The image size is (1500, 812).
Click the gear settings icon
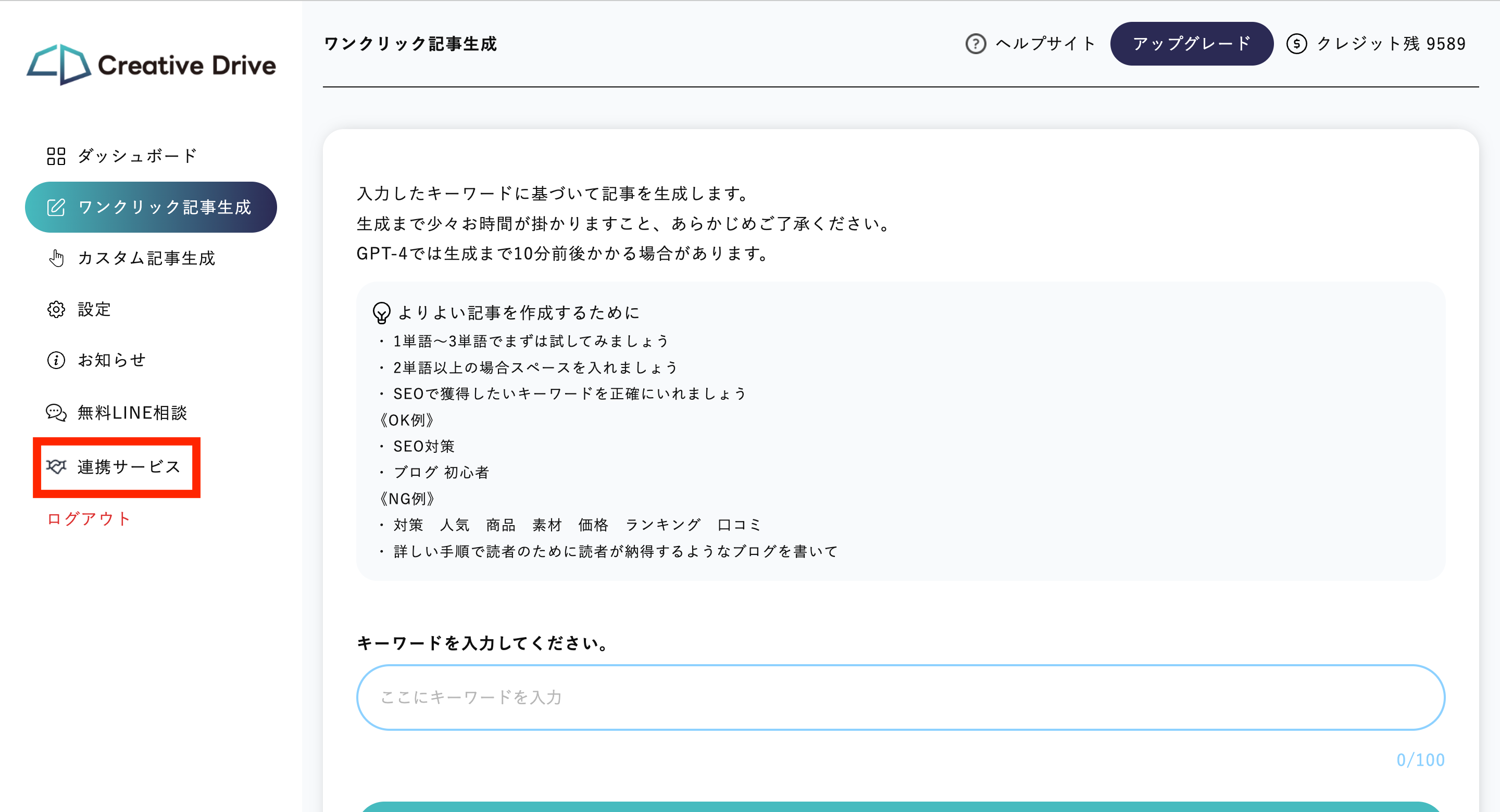click(x=56, y=309)
